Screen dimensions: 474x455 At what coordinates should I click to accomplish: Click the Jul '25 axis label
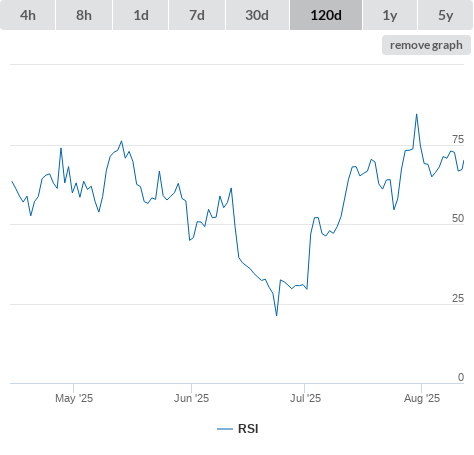tap(305, 398)
